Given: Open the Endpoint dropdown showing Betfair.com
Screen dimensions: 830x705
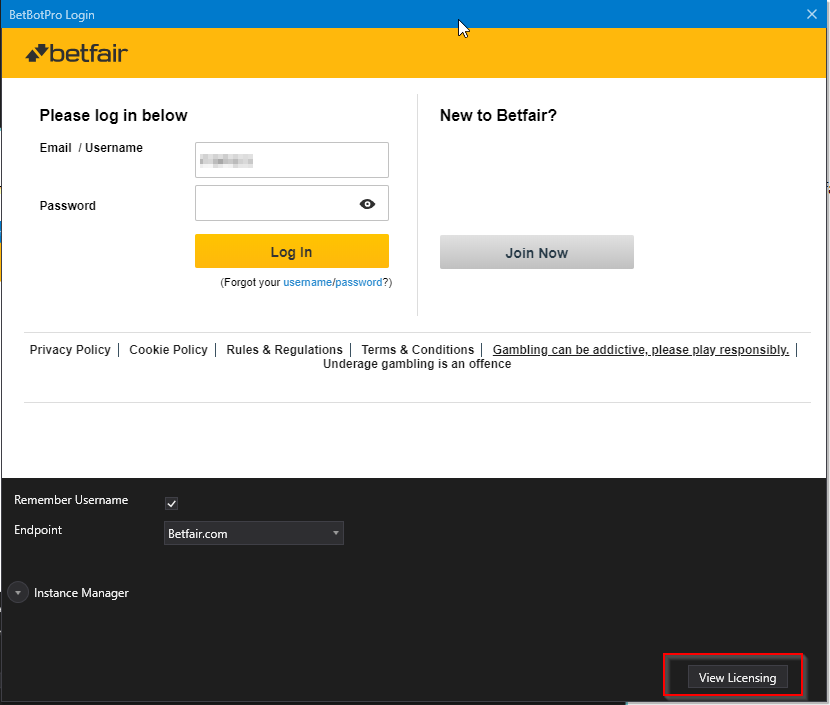Looking at the screenshot, I should tap(254, 534).
